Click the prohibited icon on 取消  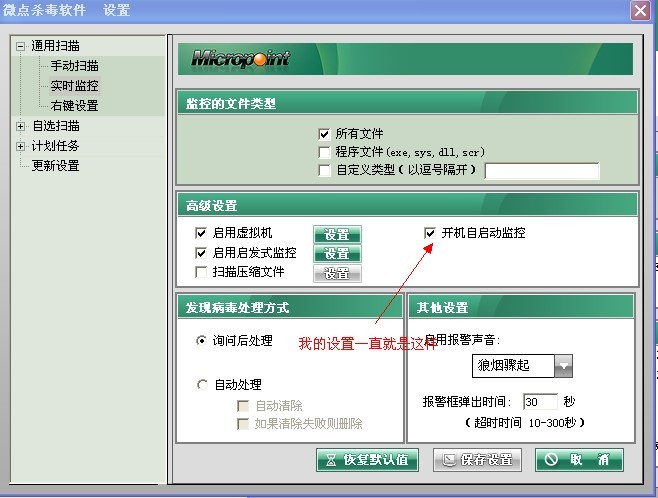coord(551,460)
